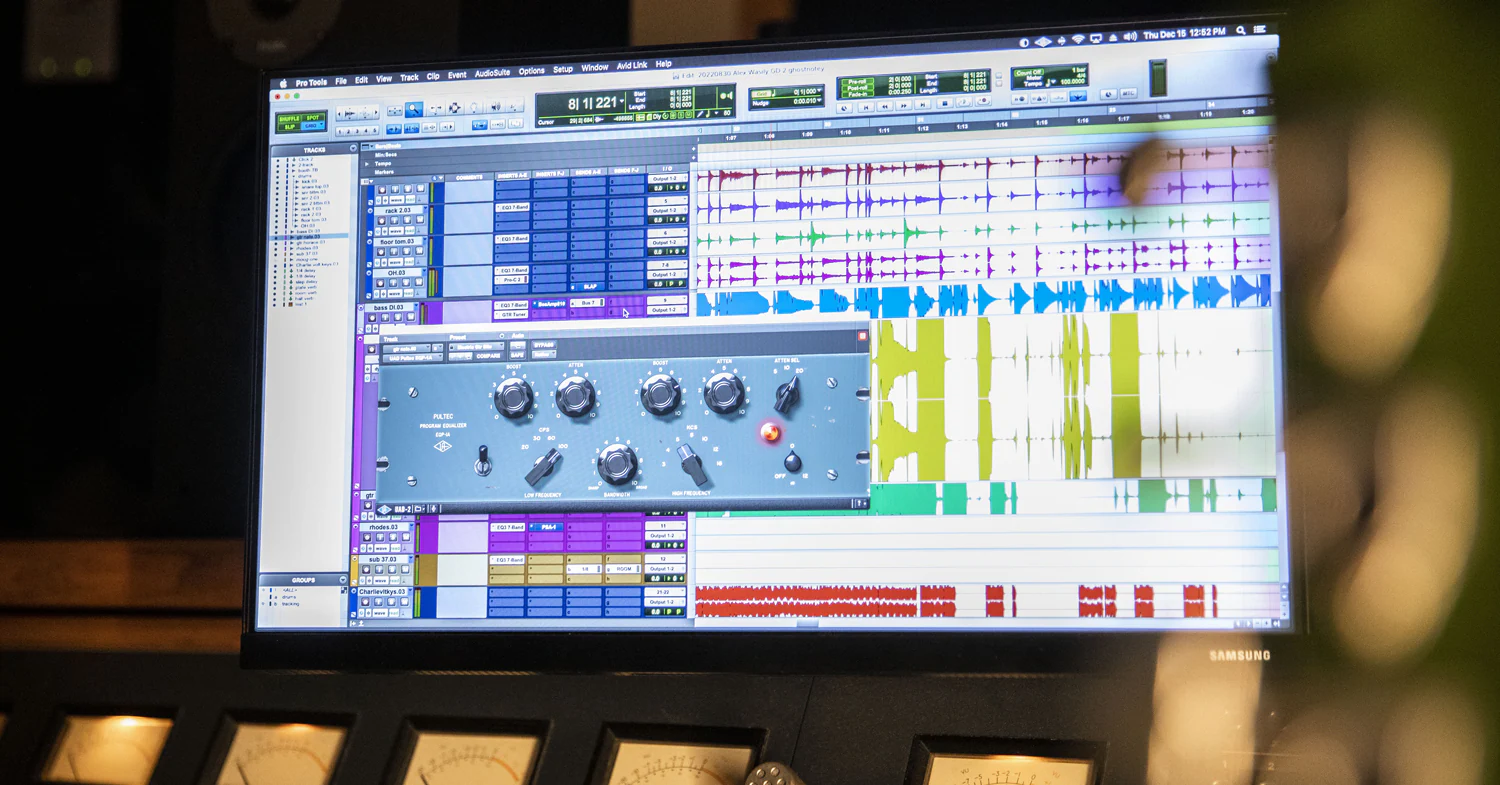Open the Setup menu
Screen dimensions: 1500x785
[563, 69]
